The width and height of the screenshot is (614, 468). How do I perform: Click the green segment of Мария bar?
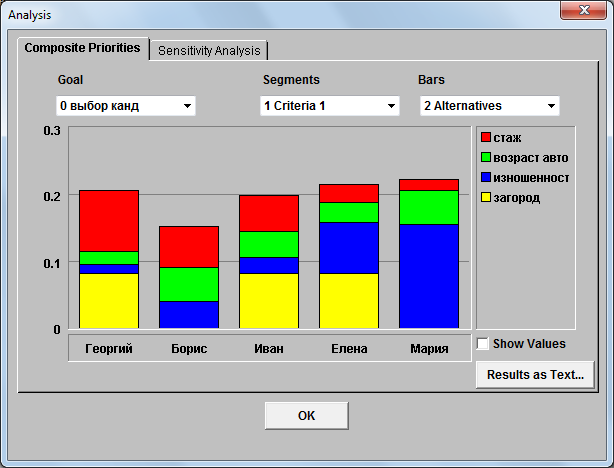pos(429,208)
